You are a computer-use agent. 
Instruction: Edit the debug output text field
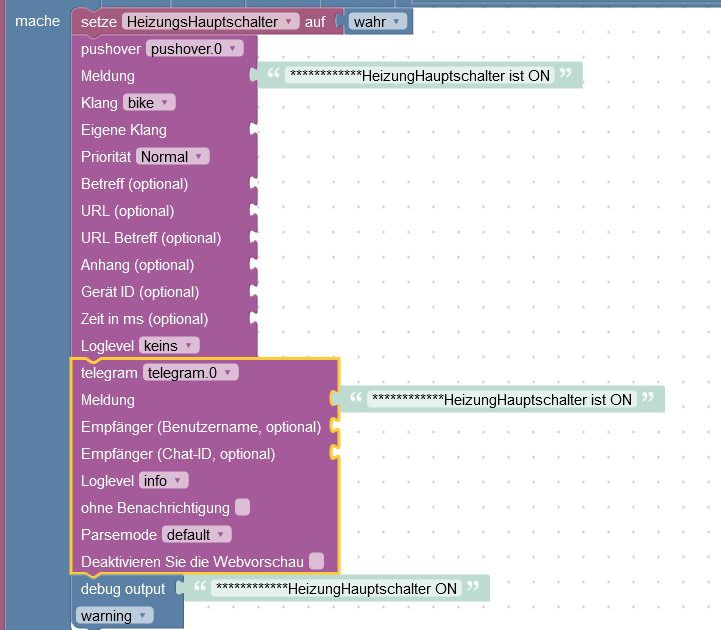point(336,589)
